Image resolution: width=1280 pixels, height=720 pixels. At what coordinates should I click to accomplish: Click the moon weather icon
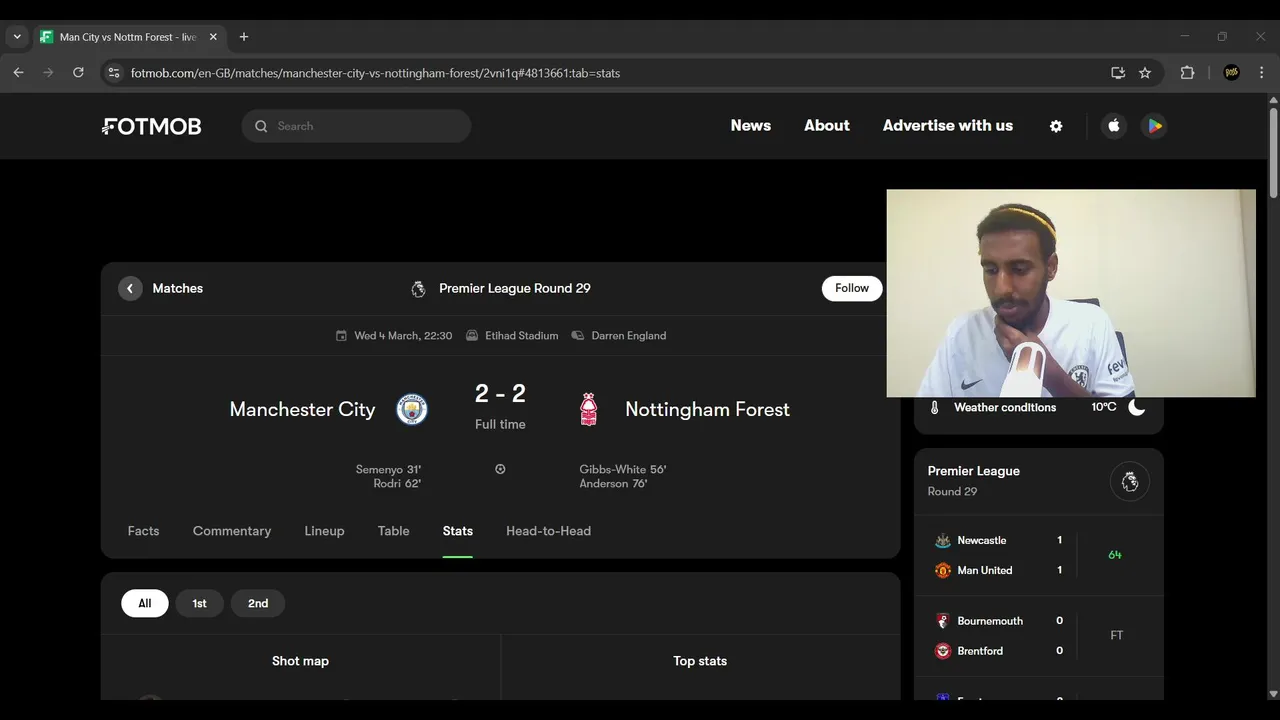[1137, 407]
